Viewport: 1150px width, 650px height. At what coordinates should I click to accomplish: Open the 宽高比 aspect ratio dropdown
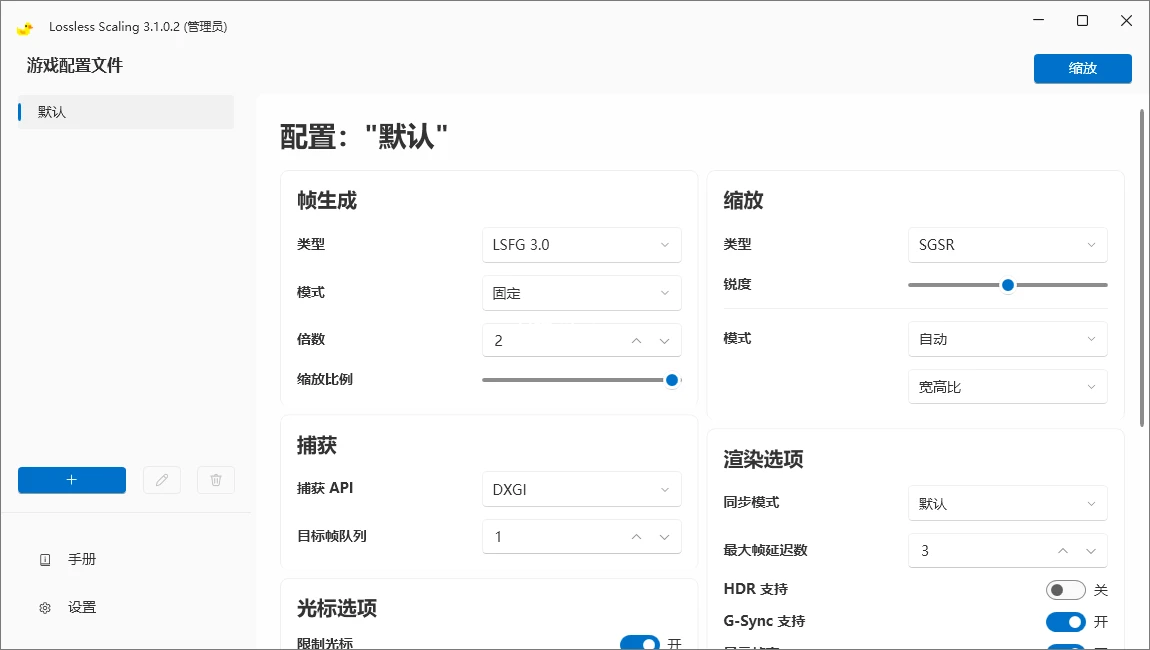tap(1008, 387)
